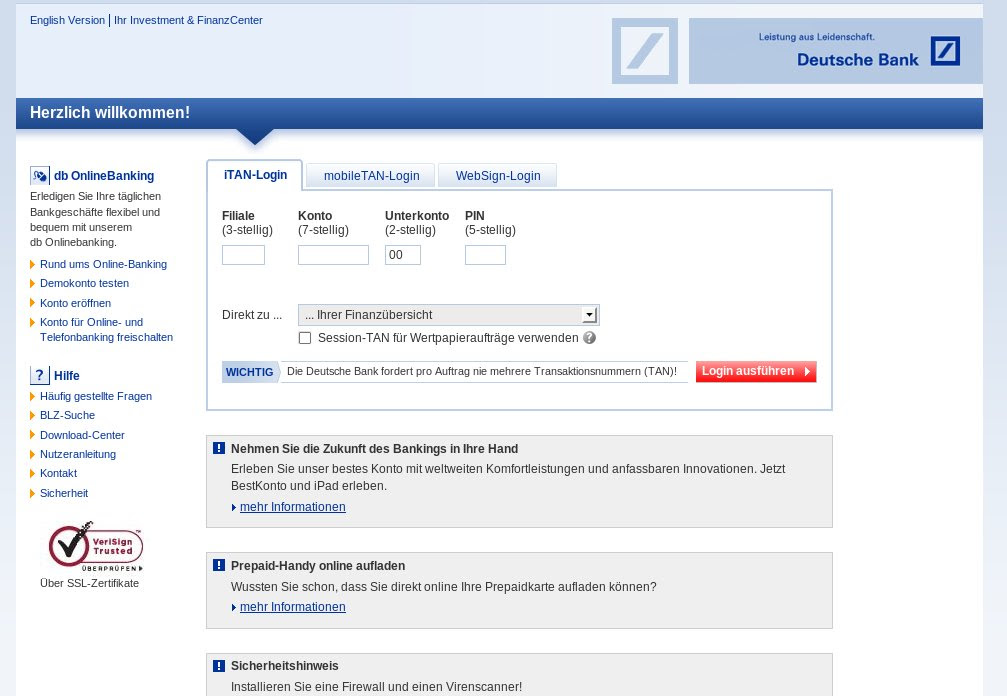Click exclamation icon beside Sicherheitshinweis
Screen dimensions: 1007x696
219,666
